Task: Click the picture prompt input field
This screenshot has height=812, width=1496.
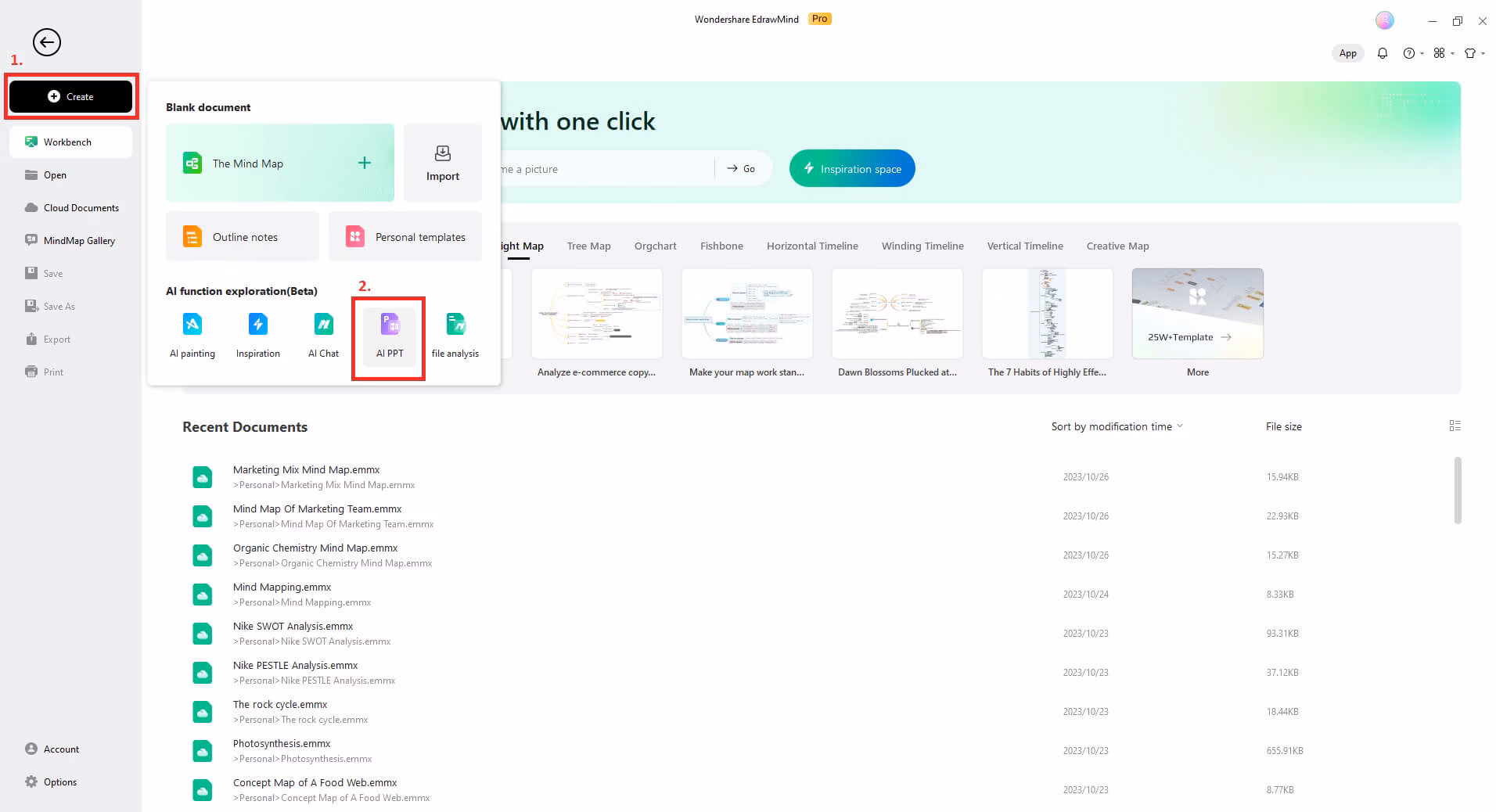Action: 606,168
